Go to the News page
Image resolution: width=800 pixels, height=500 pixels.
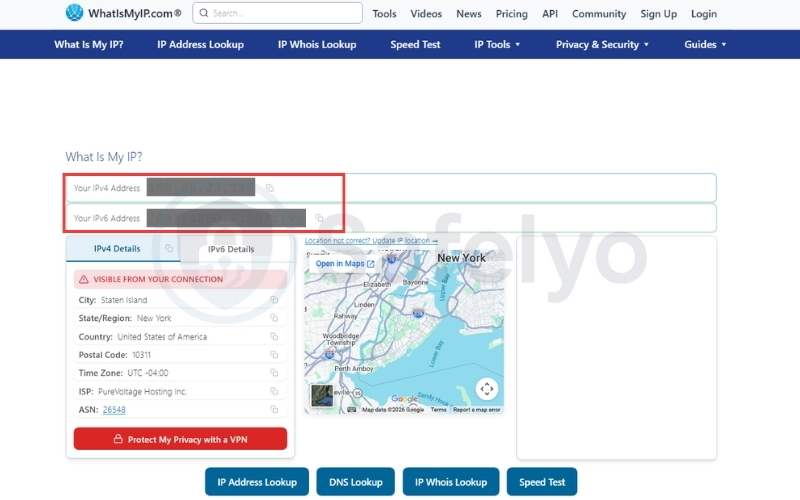[x=469, y=14]
